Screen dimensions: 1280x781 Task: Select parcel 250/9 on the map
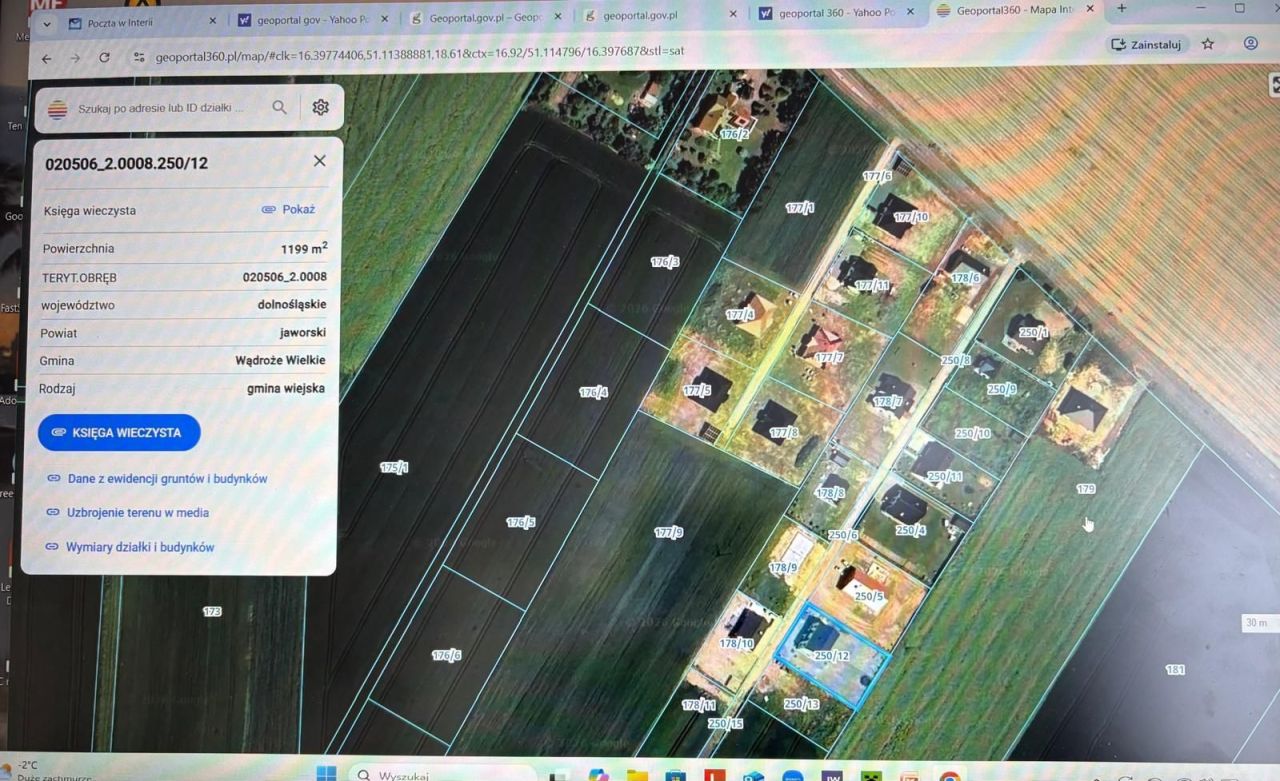coord(1001,389)
